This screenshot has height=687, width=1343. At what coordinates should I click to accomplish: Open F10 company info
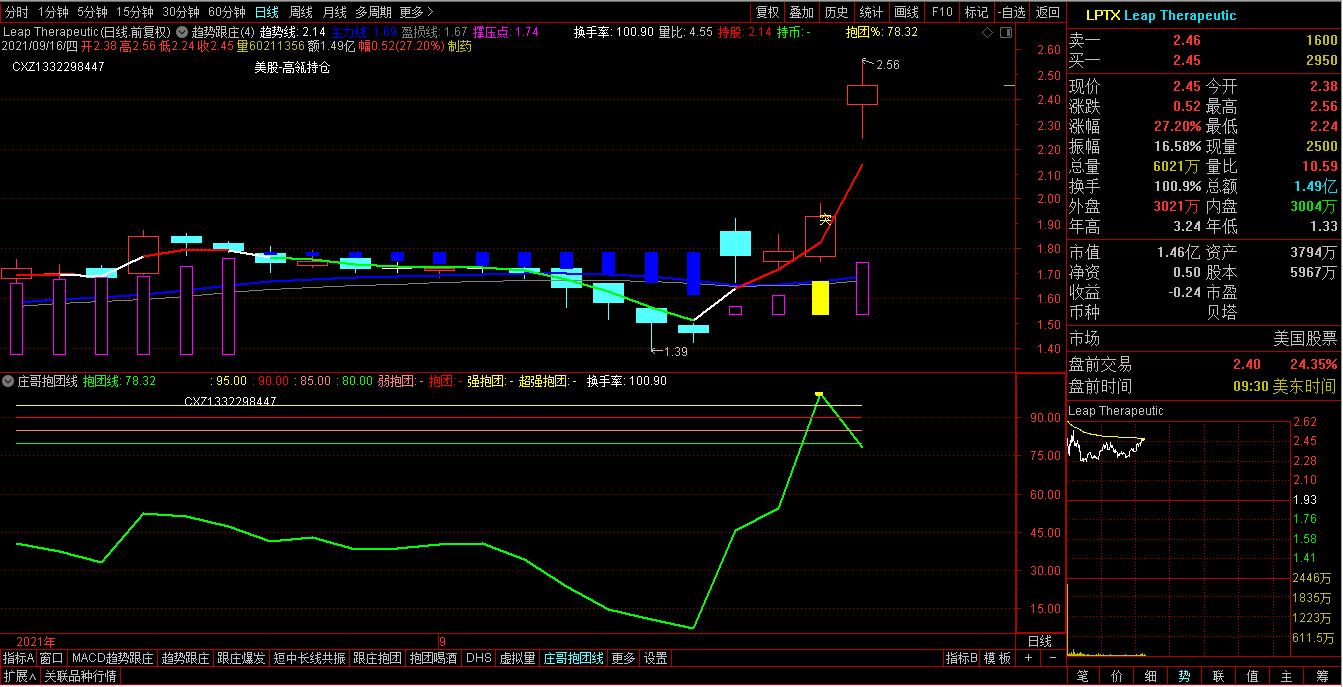(942, 12)
